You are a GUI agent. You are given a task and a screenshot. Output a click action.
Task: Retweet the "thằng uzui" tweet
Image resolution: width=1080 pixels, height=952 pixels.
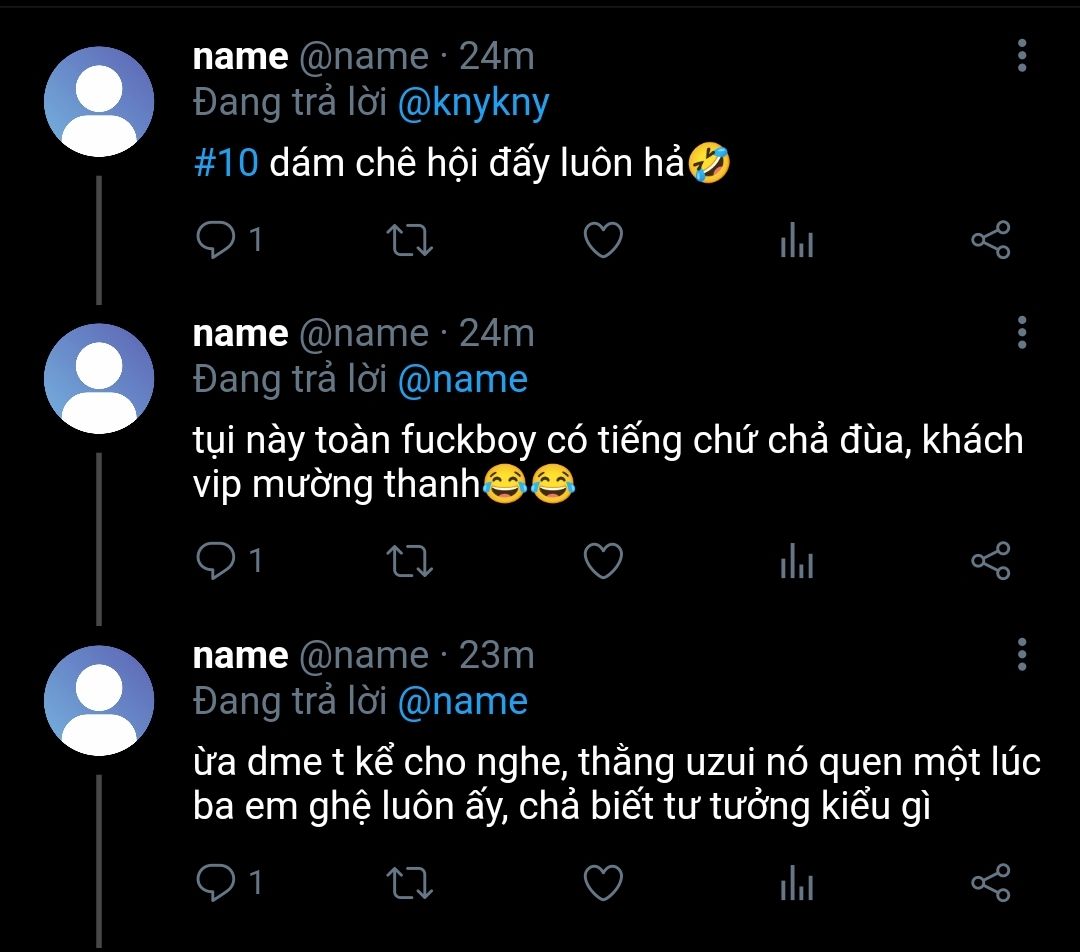[409, 883]
